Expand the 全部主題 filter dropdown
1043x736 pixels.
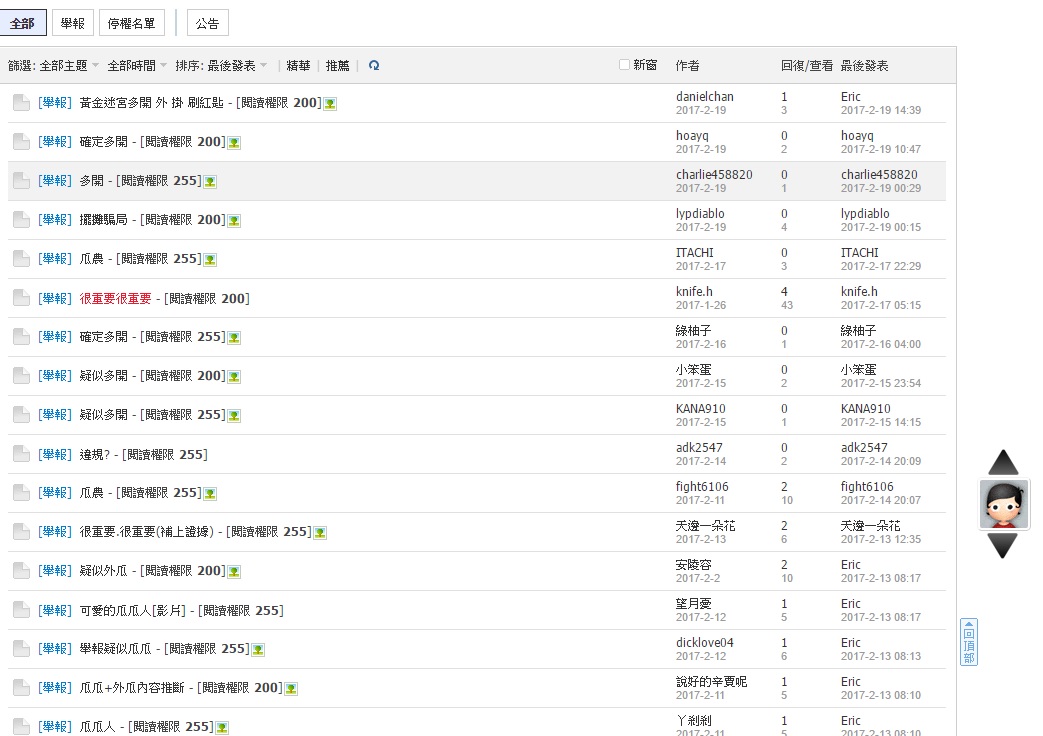pos(69,65)
